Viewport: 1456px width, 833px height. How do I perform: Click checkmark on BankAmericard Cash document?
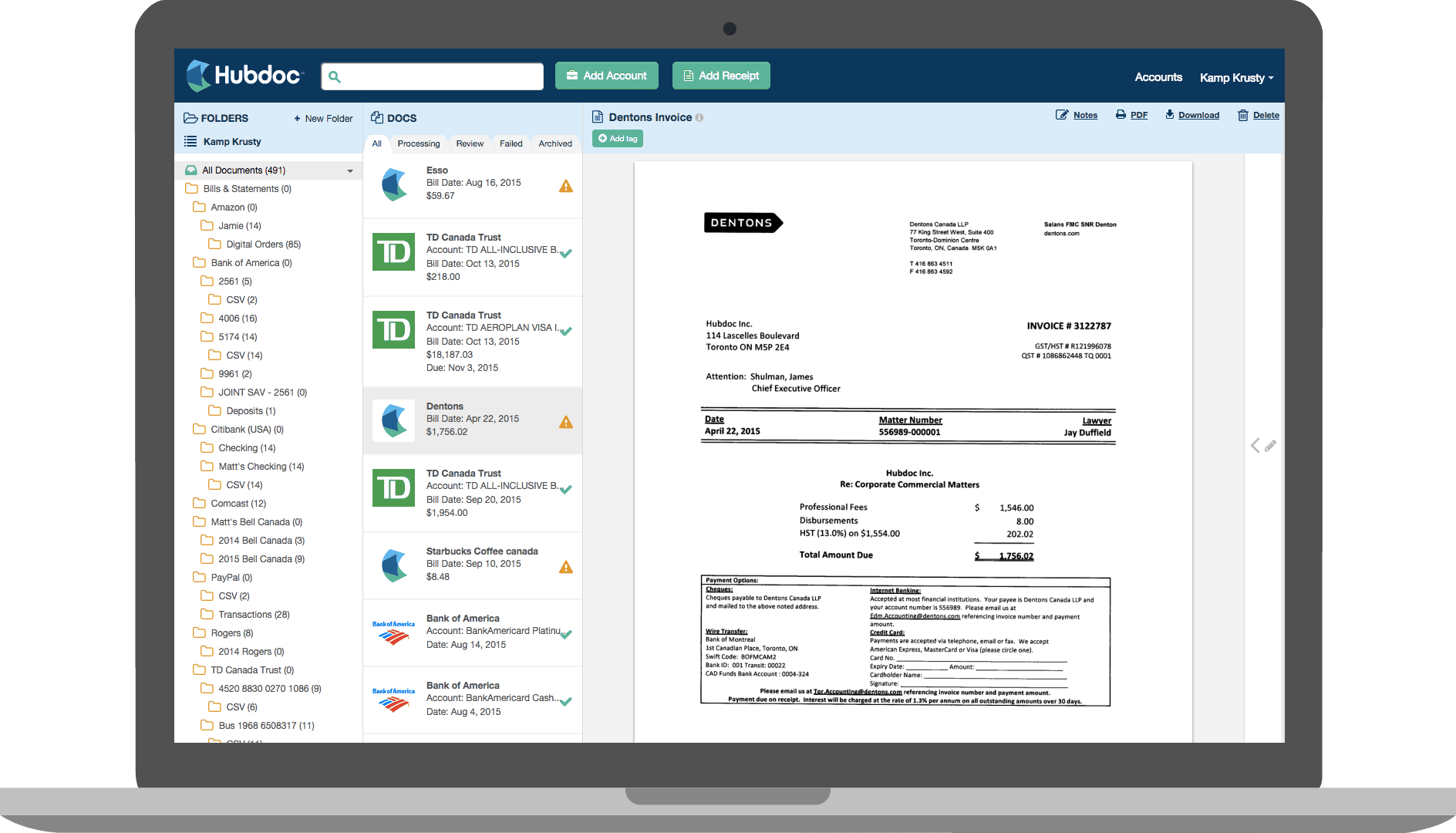click(566, 701)
